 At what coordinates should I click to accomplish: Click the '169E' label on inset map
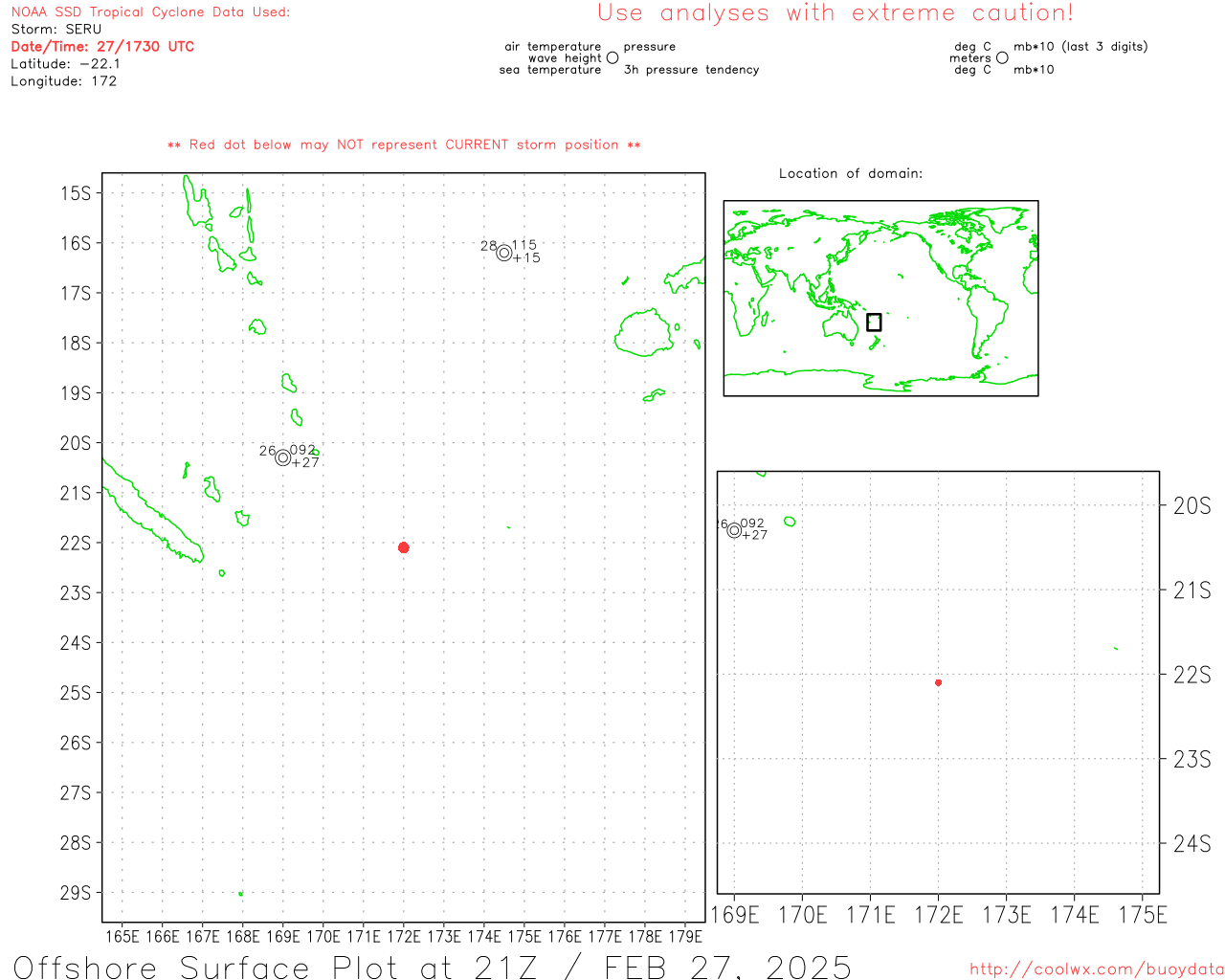tap(735, 915)
